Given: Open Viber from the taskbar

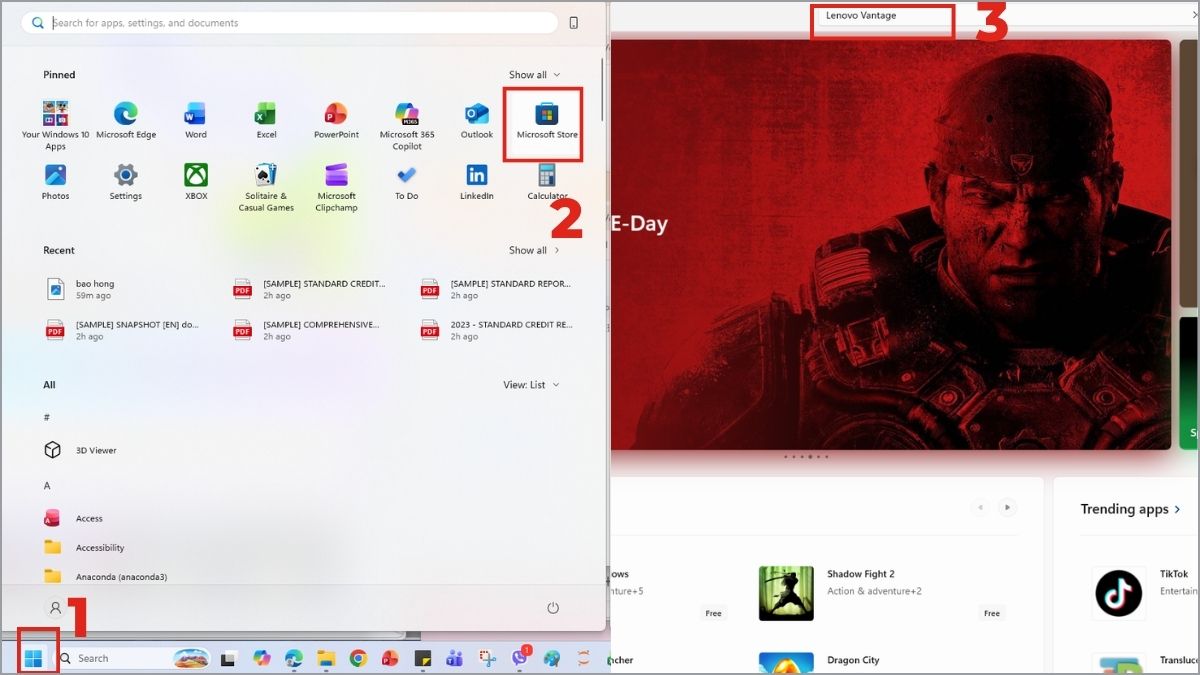Looking at the screenshot, I should (520, 658).
